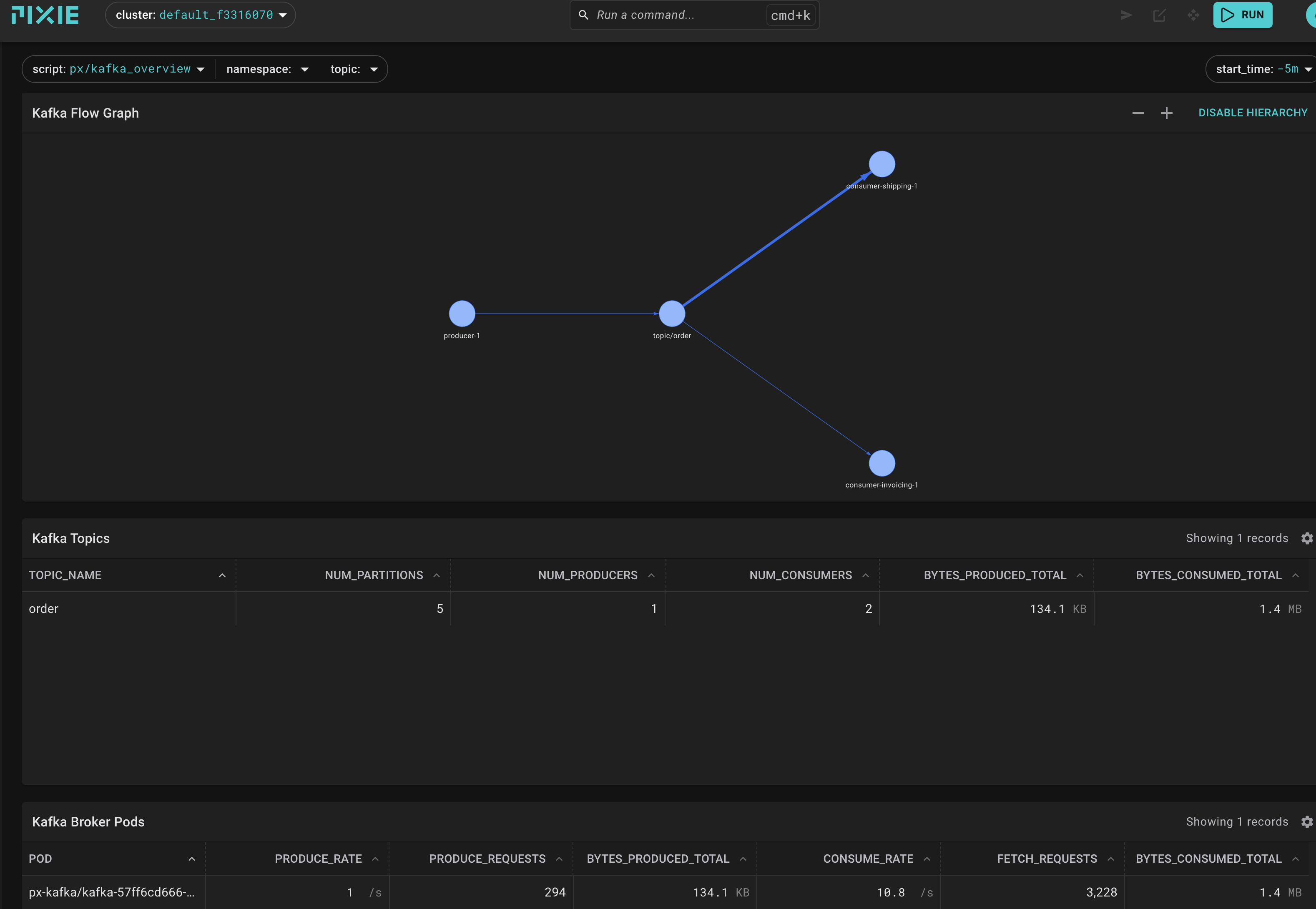Open Kafka Topics table settings gear
This screenshot has width=1316, height=909.
(x=1307, y=538)
